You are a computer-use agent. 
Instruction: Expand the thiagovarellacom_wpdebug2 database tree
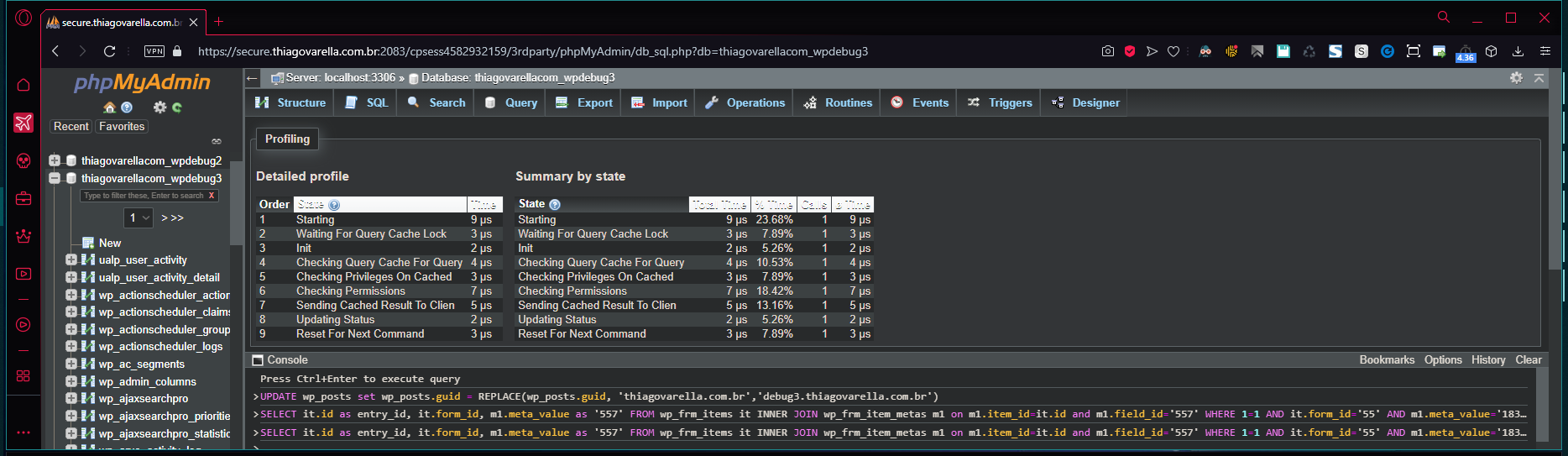pos(55,160)
